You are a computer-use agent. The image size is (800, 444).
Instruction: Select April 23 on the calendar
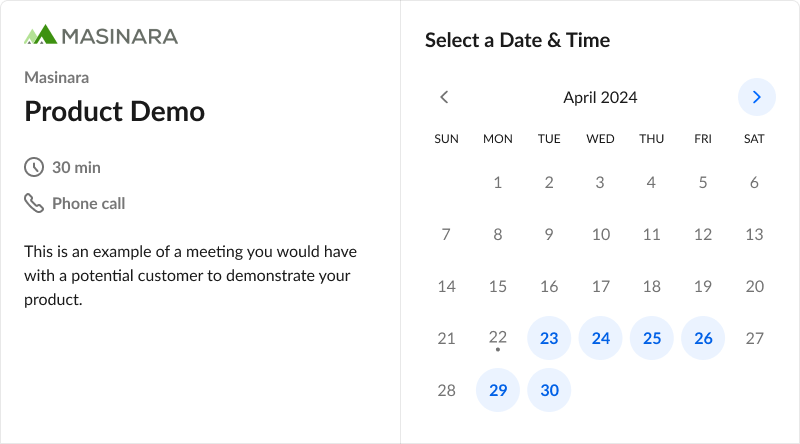[549, 338]
